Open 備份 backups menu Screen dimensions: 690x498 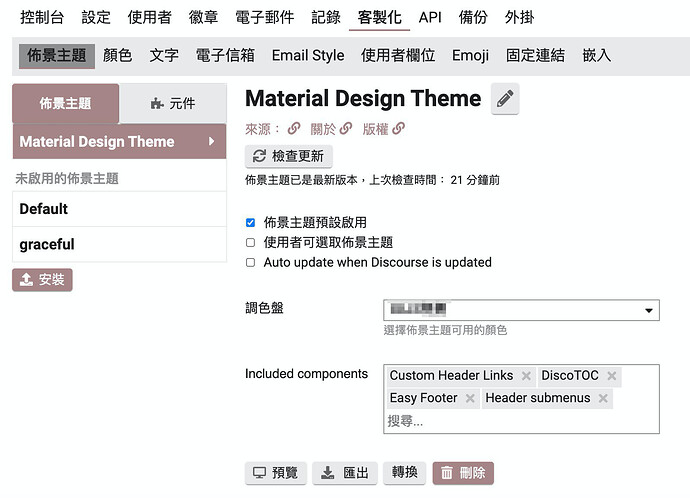pos(473,18)
